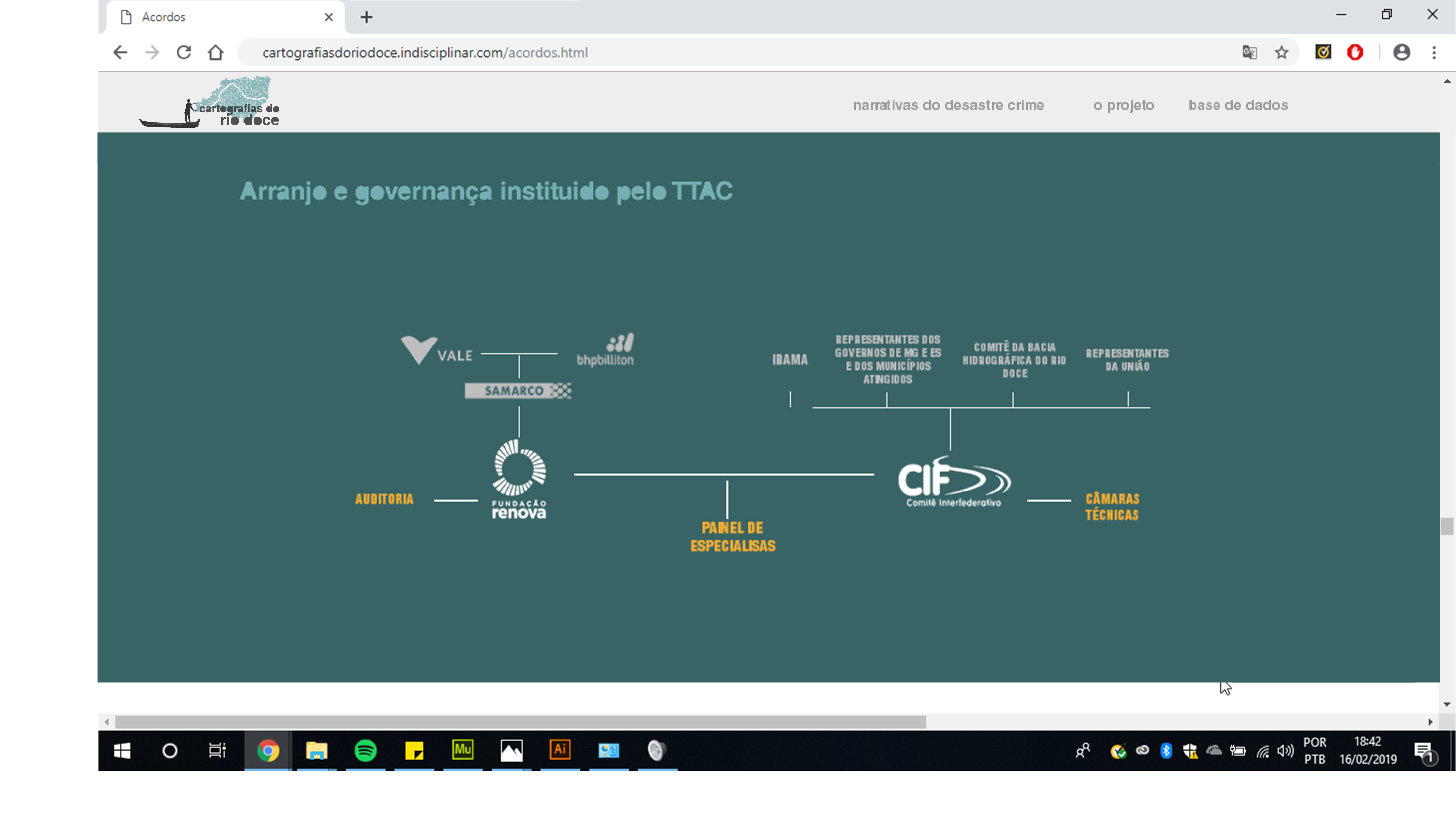Image resolution: width=1456 pixels, height=817 pixels.
Task: Launch Adobe Illustrator from taskbar
Action: [x=560, y=750]
